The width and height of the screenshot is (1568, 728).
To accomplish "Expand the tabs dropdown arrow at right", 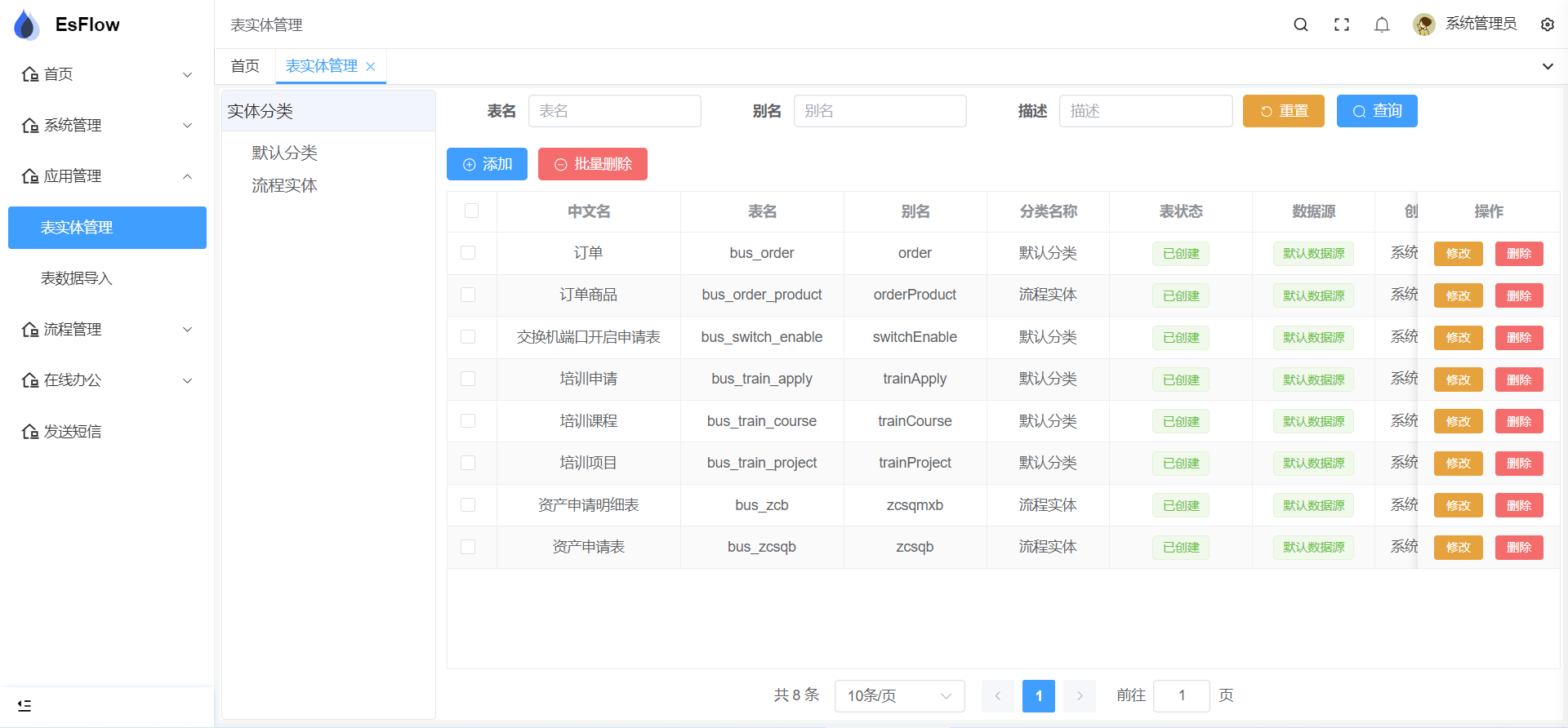I will pyautogui.click(x=1548, y=67).
